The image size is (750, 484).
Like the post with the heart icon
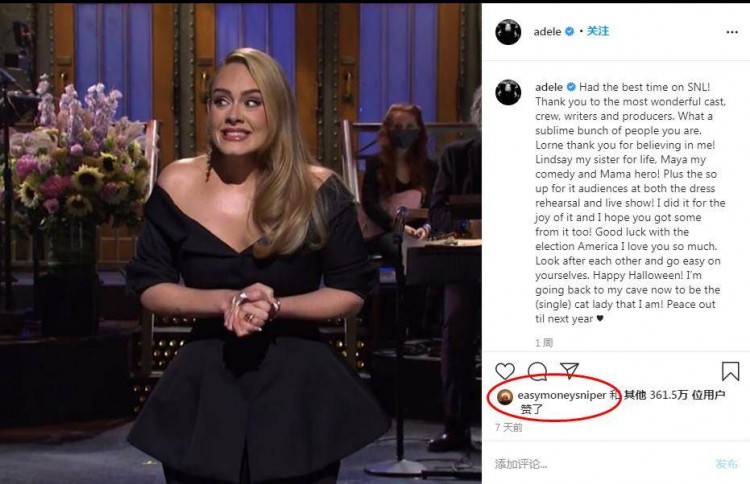(x=505, y=371)
